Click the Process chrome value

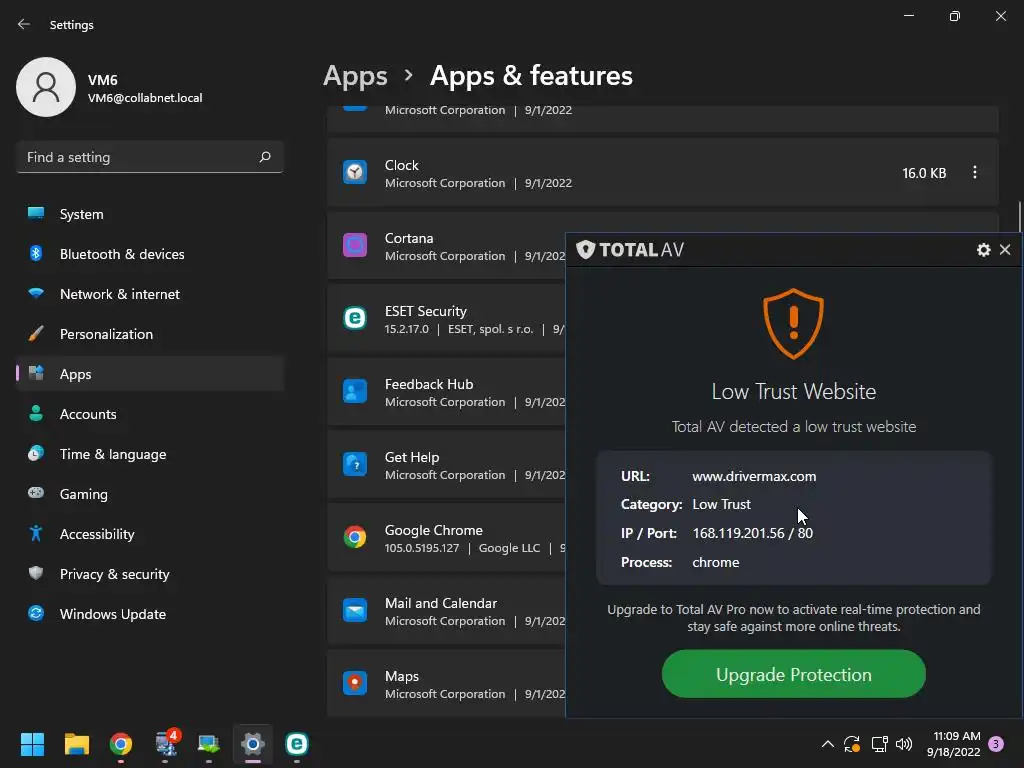pos(716,562)
